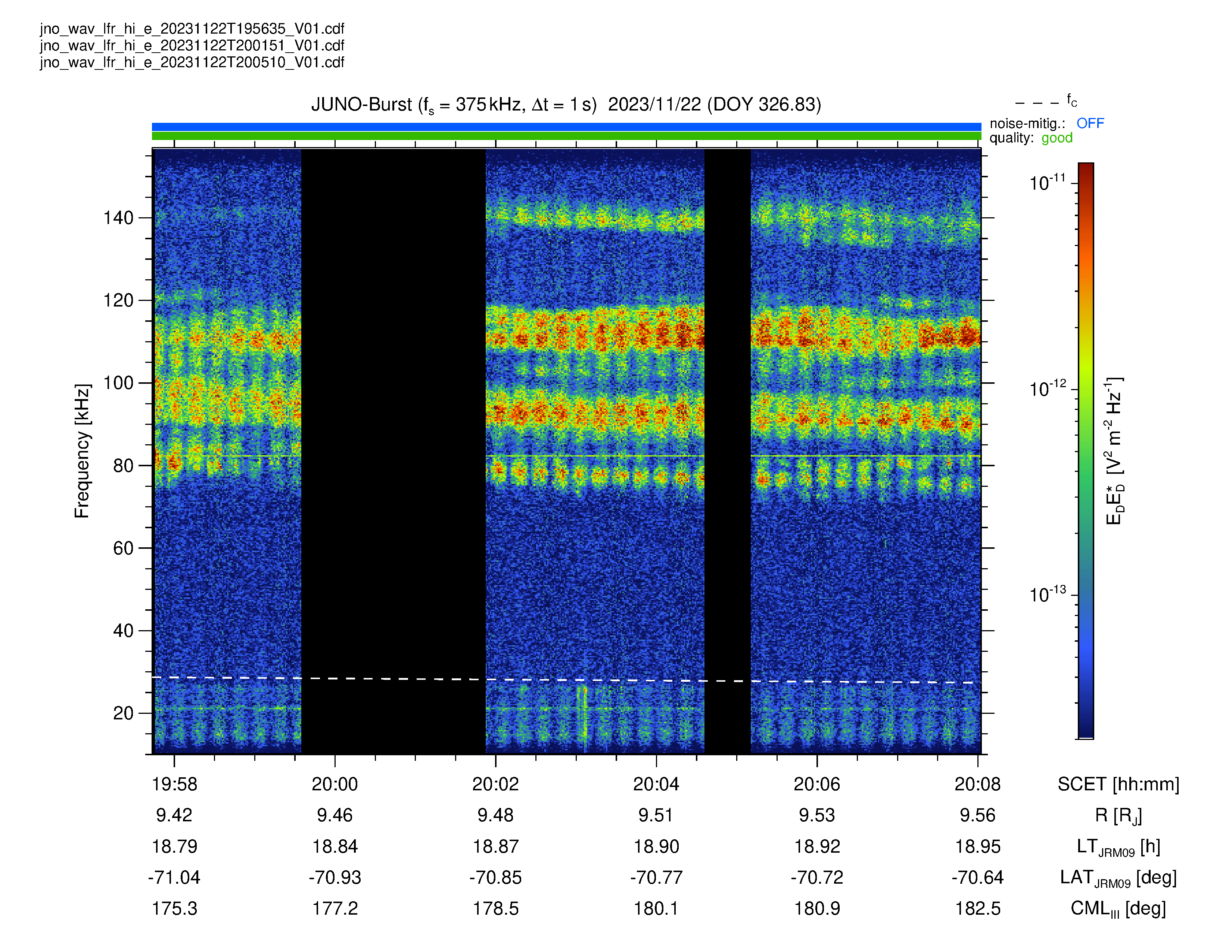Select the blue noise-mitigation status bar
This screenshot has height=952, width=1232.
coord(566,127)
